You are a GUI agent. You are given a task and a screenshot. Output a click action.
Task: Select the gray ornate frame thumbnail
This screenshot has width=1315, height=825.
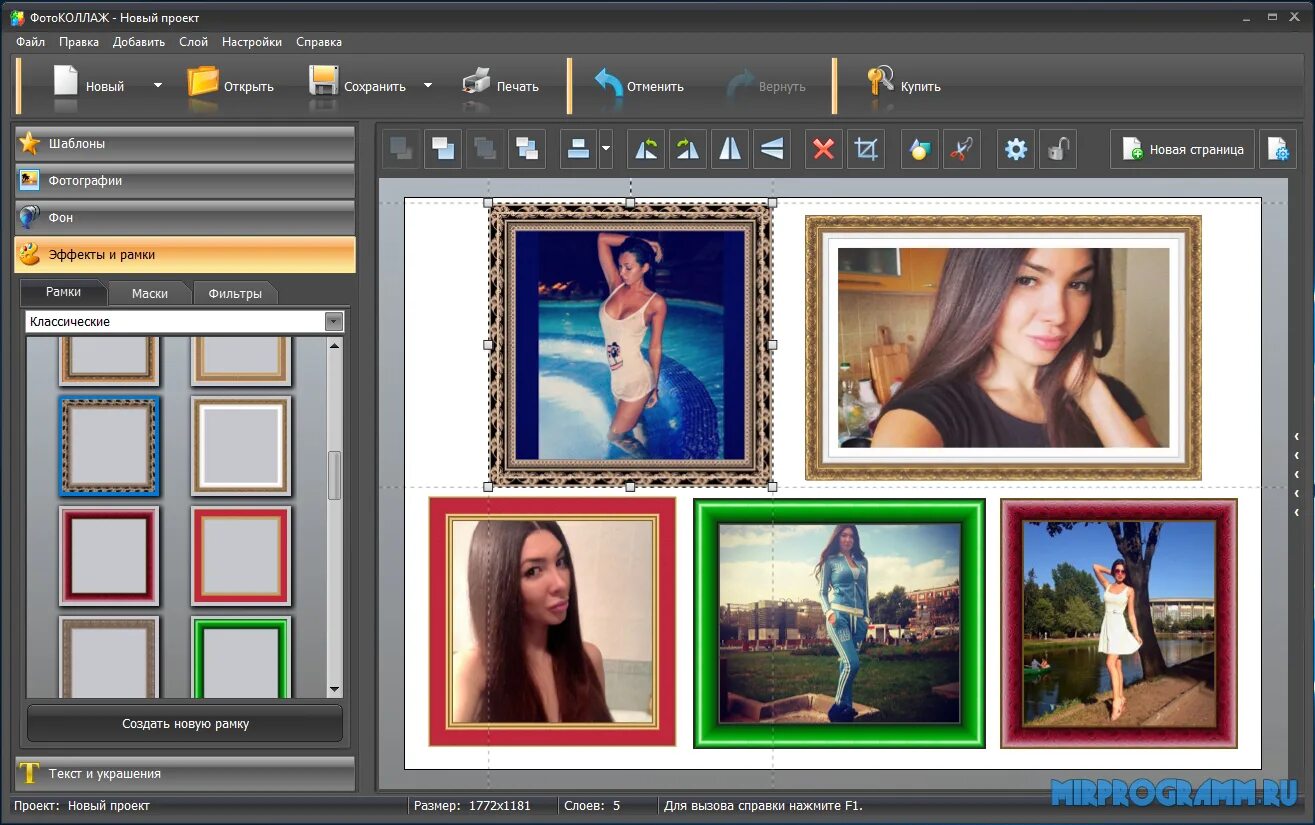(x=109, y=657)
